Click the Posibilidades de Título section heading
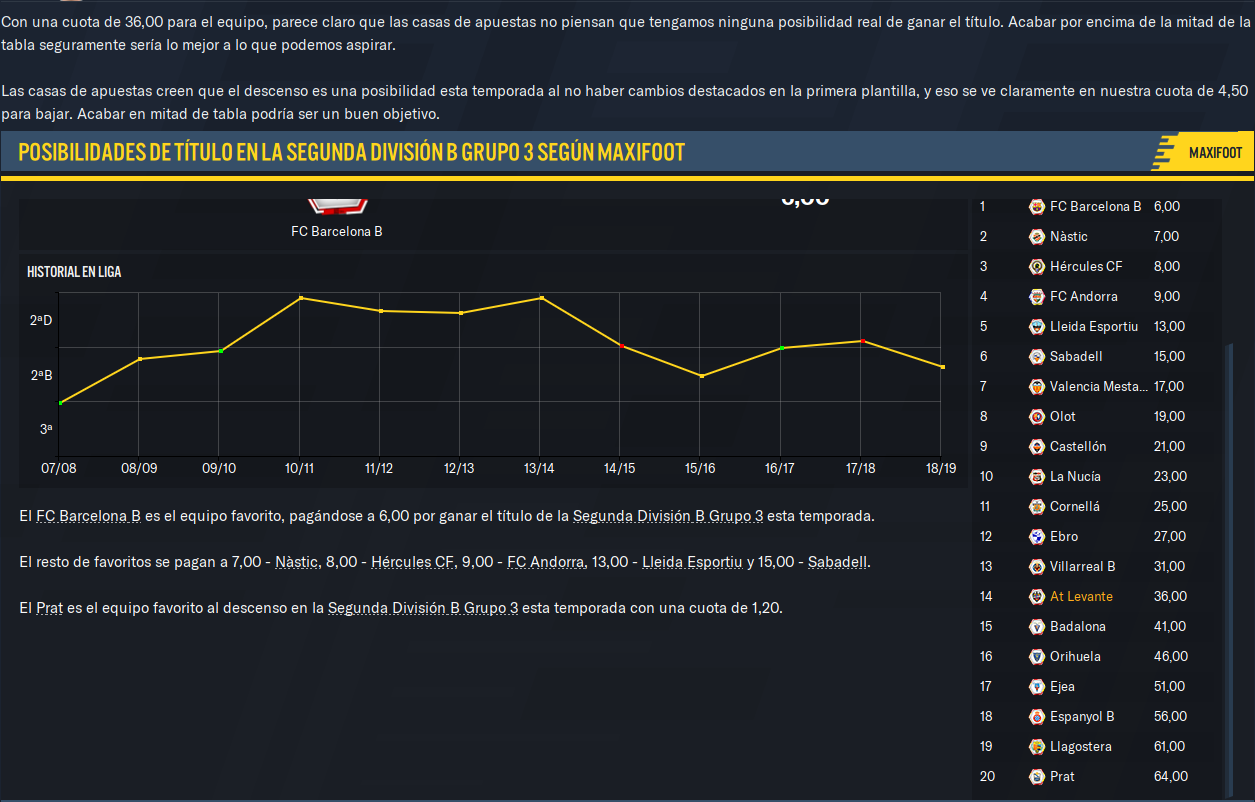This screenshot has height=802, width=1255. click(x=351, y=153)
